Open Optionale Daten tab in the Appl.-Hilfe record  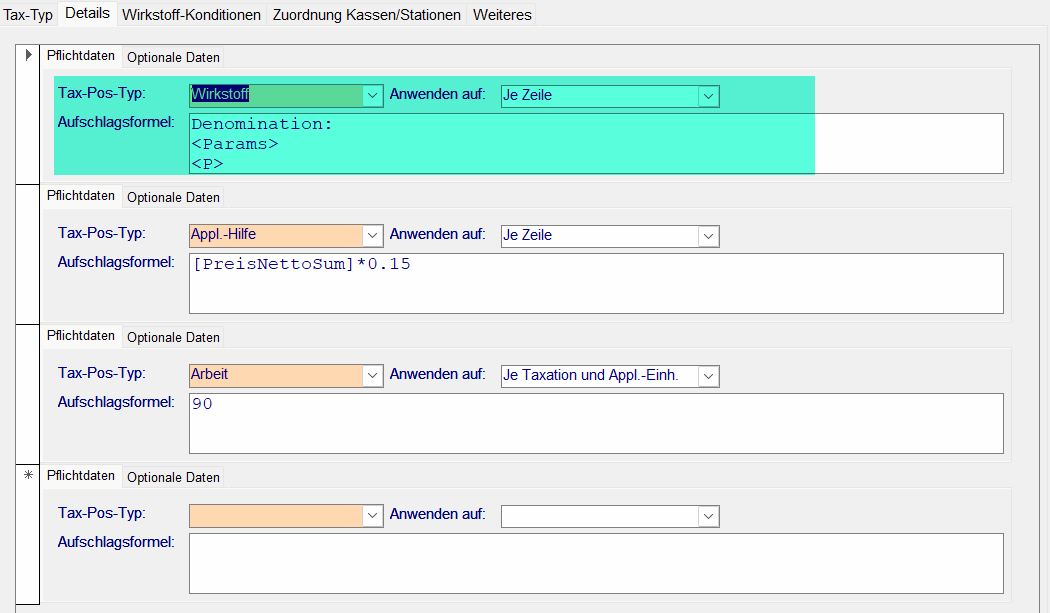tap(173, 197)
